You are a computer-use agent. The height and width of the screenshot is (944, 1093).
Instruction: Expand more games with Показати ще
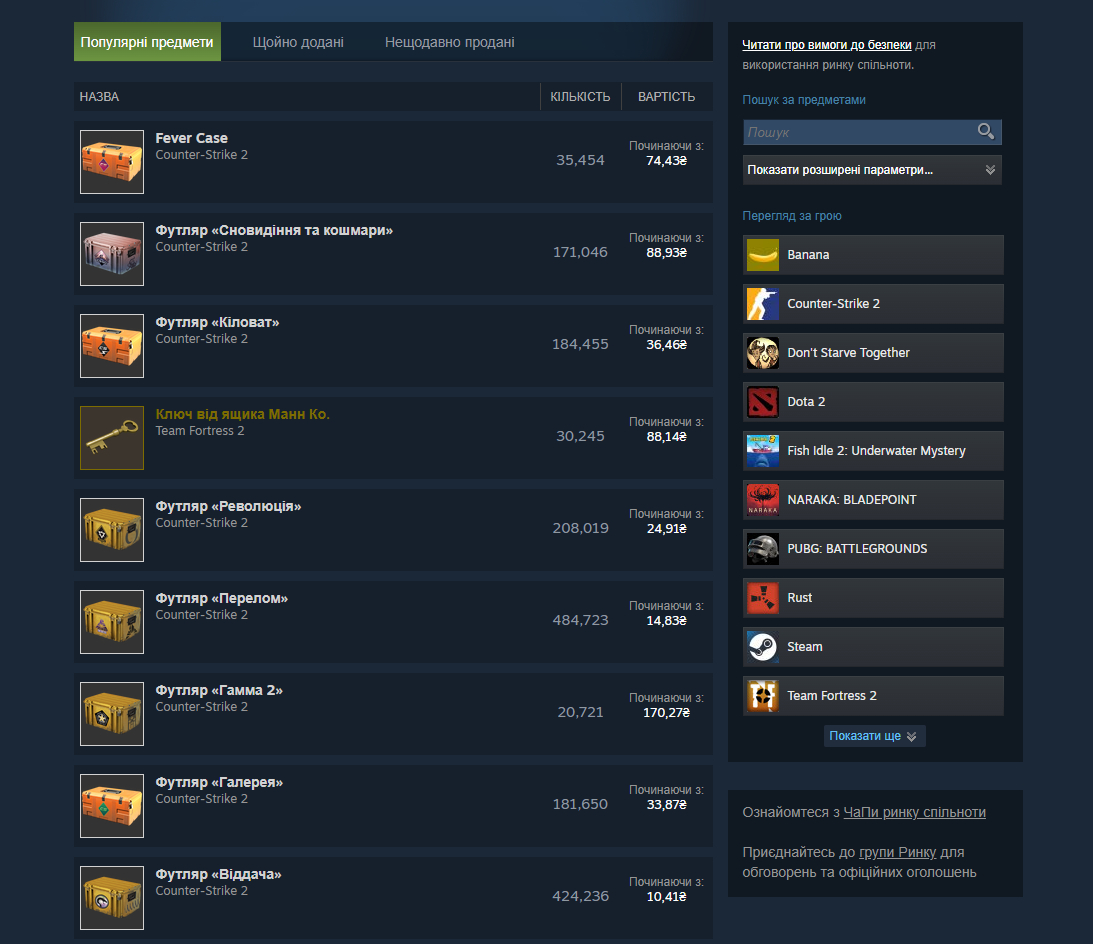click(874, 736)
